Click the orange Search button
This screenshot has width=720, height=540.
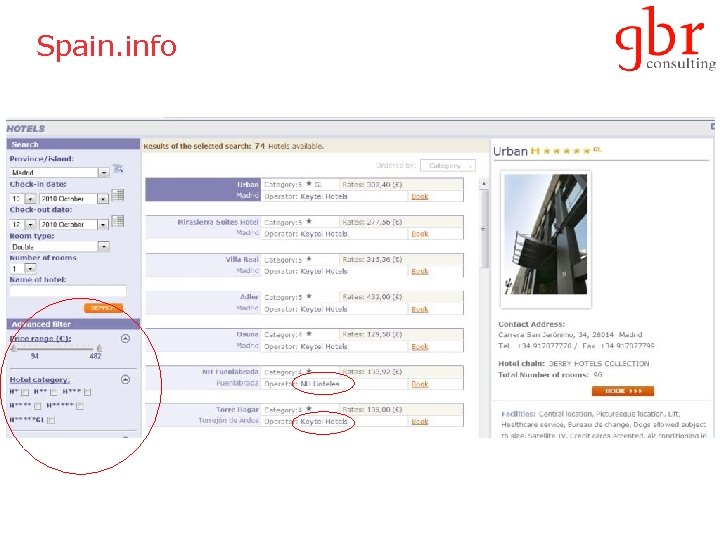pos(103,308)
